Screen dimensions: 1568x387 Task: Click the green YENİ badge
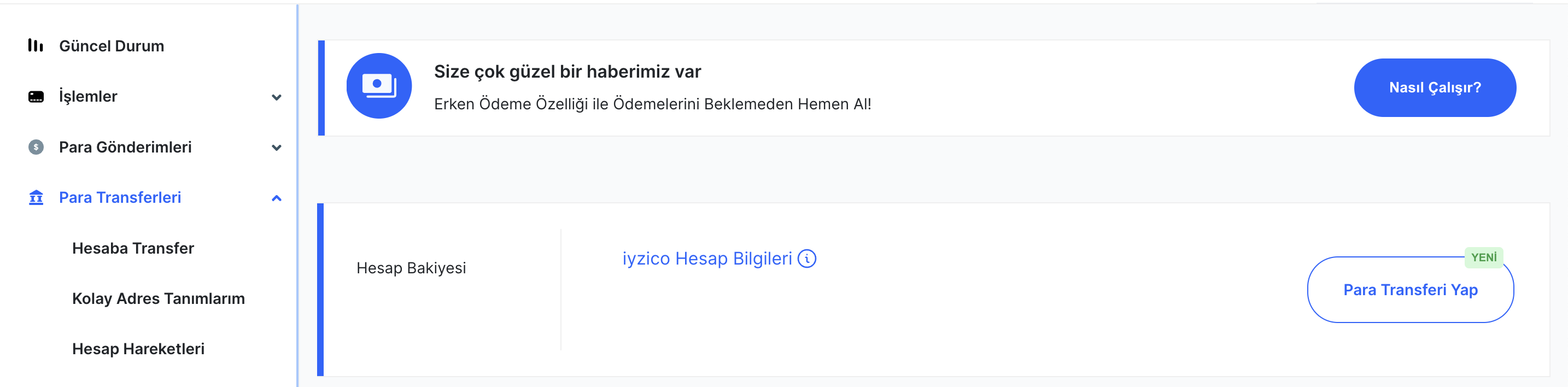coord(1483,257)
